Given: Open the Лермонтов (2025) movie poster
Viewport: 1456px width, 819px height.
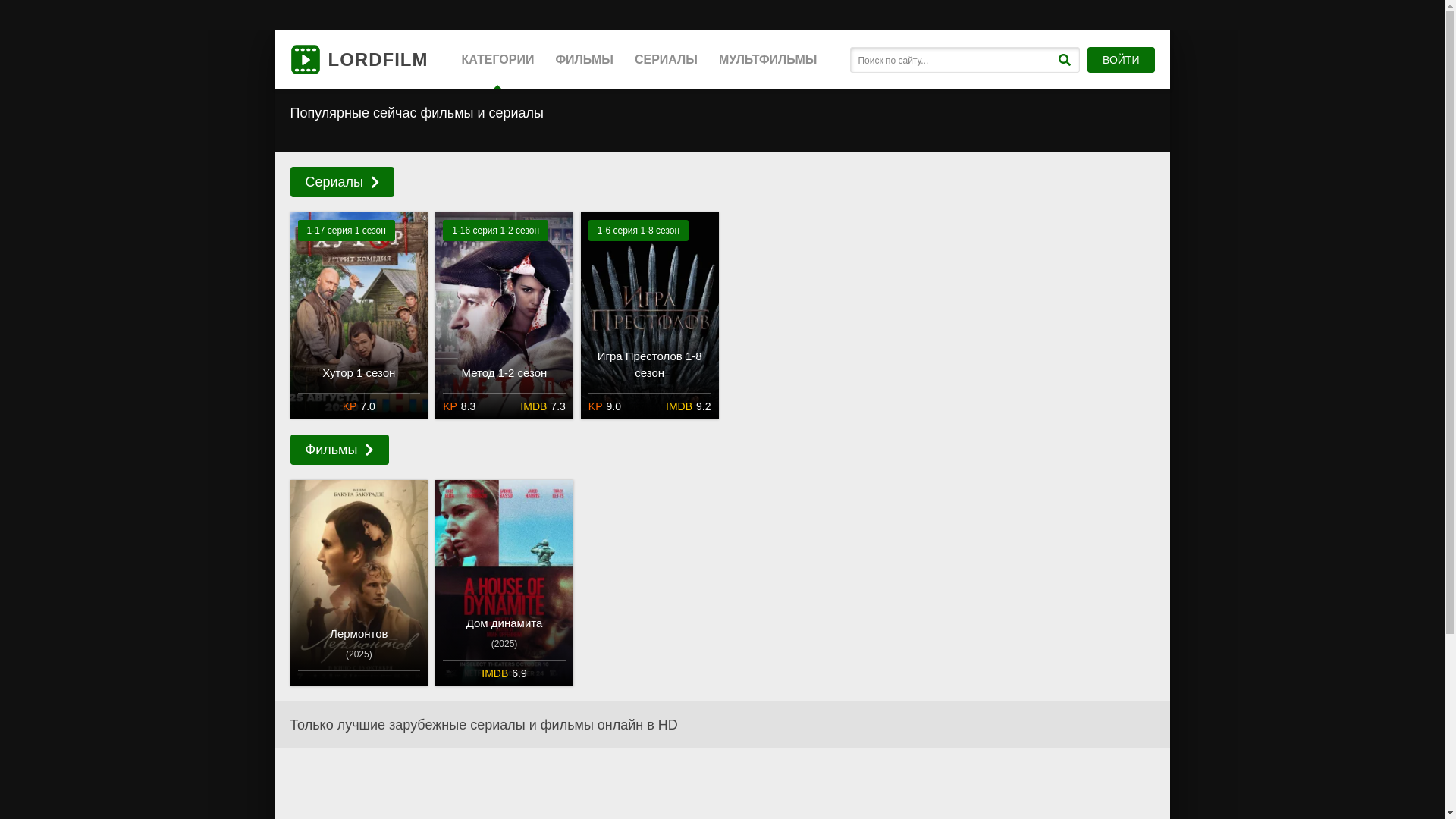Looking at the screenshot, I should (359, 576).
